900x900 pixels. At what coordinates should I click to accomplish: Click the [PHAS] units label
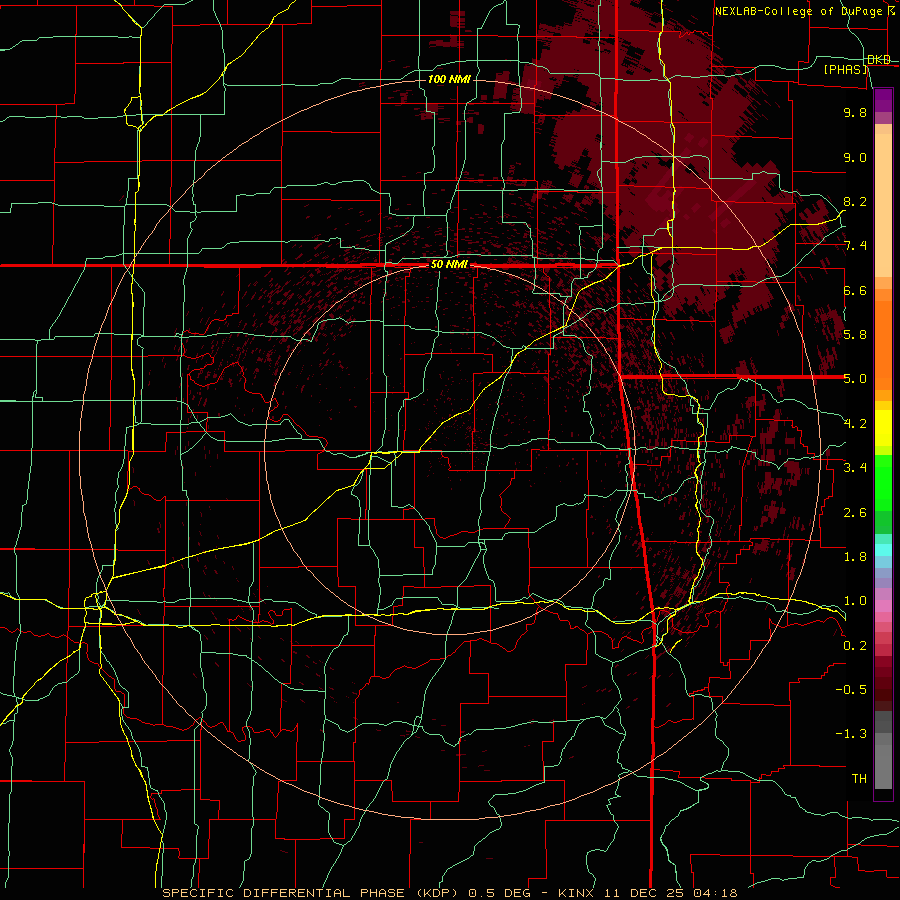click(x=845, y=70)
